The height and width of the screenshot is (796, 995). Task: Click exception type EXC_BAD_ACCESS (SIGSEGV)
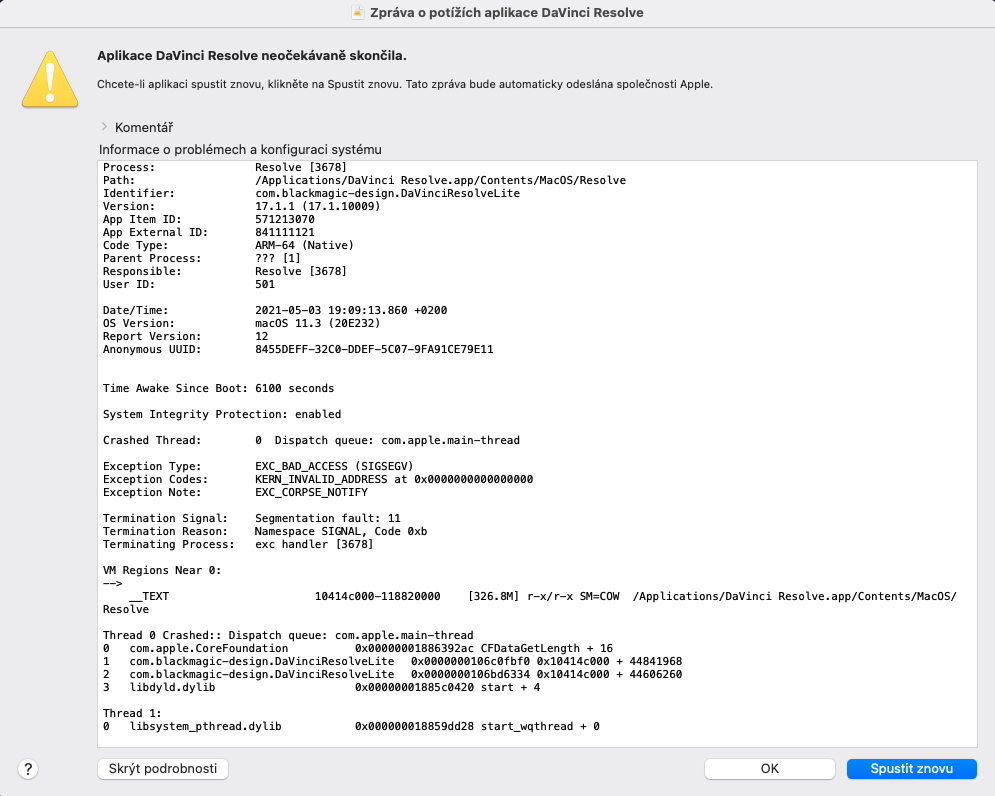click(x=334, y=467)
